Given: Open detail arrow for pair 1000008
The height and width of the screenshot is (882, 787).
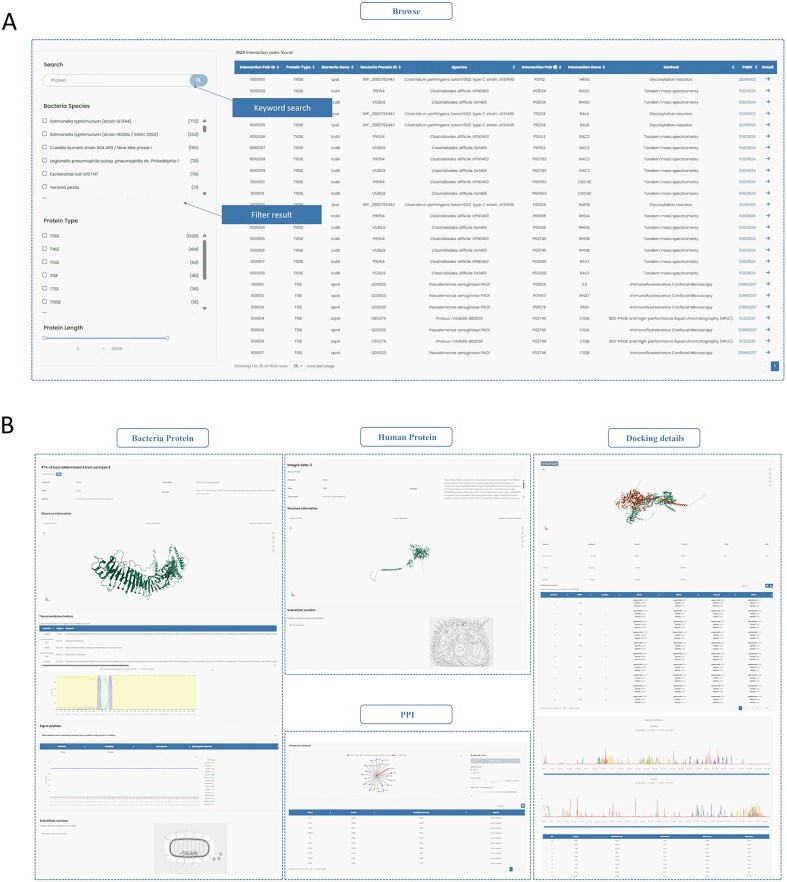Looking at the screenshot, I should 768,159.
